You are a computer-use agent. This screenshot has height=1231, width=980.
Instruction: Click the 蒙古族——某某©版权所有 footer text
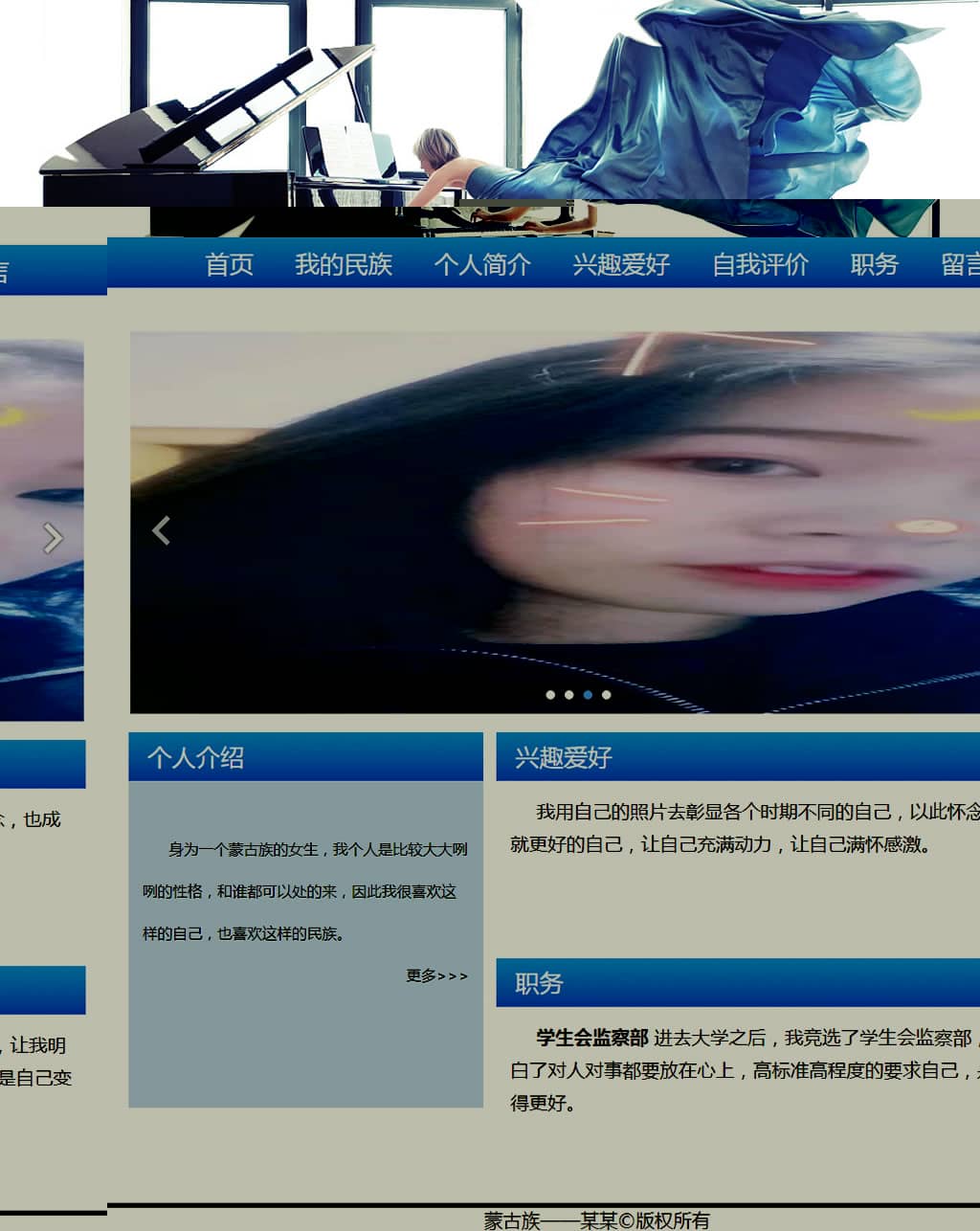click(596, 1220)
